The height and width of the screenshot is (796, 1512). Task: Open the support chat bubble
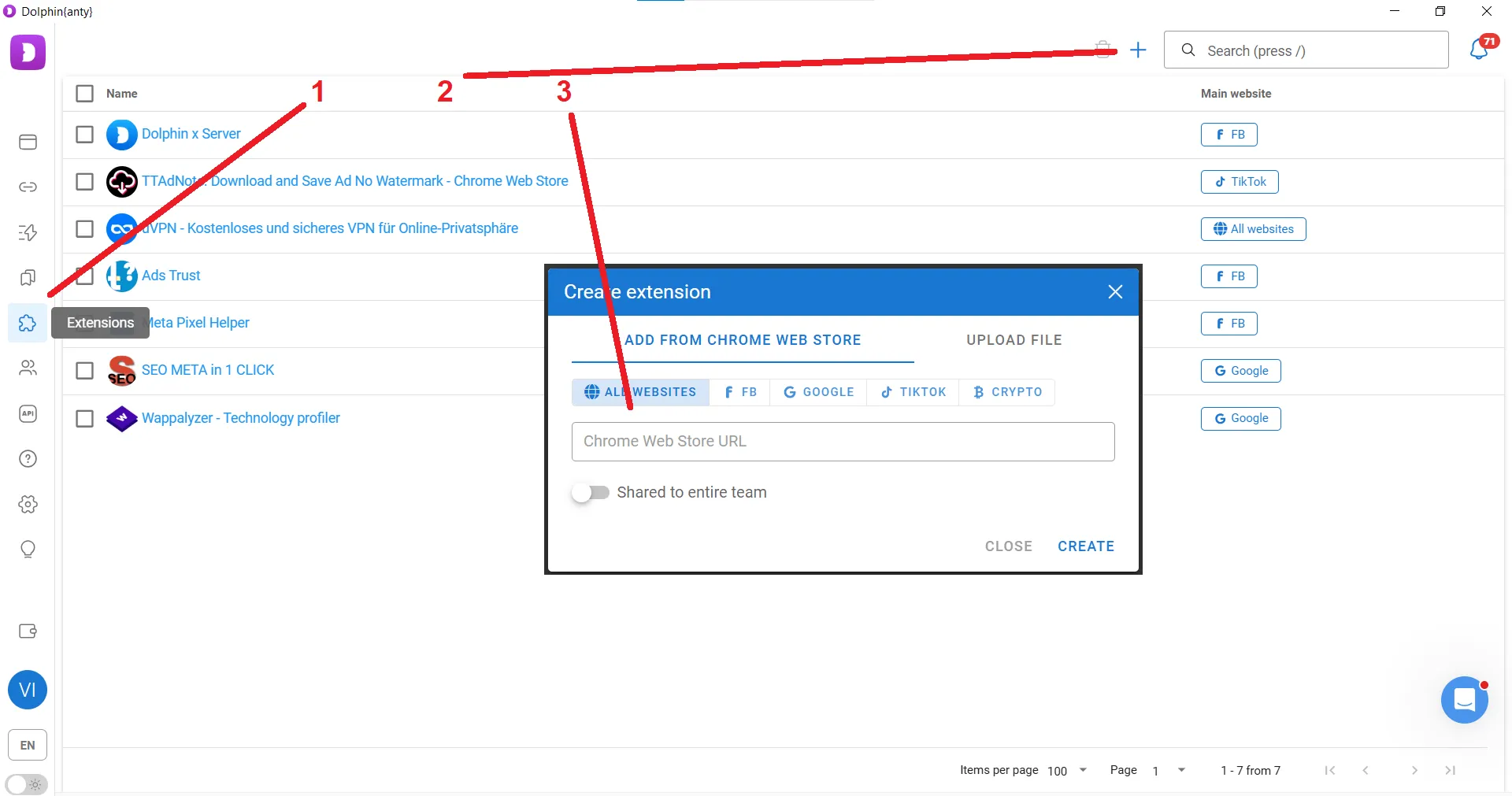[x=1465, y=699]
